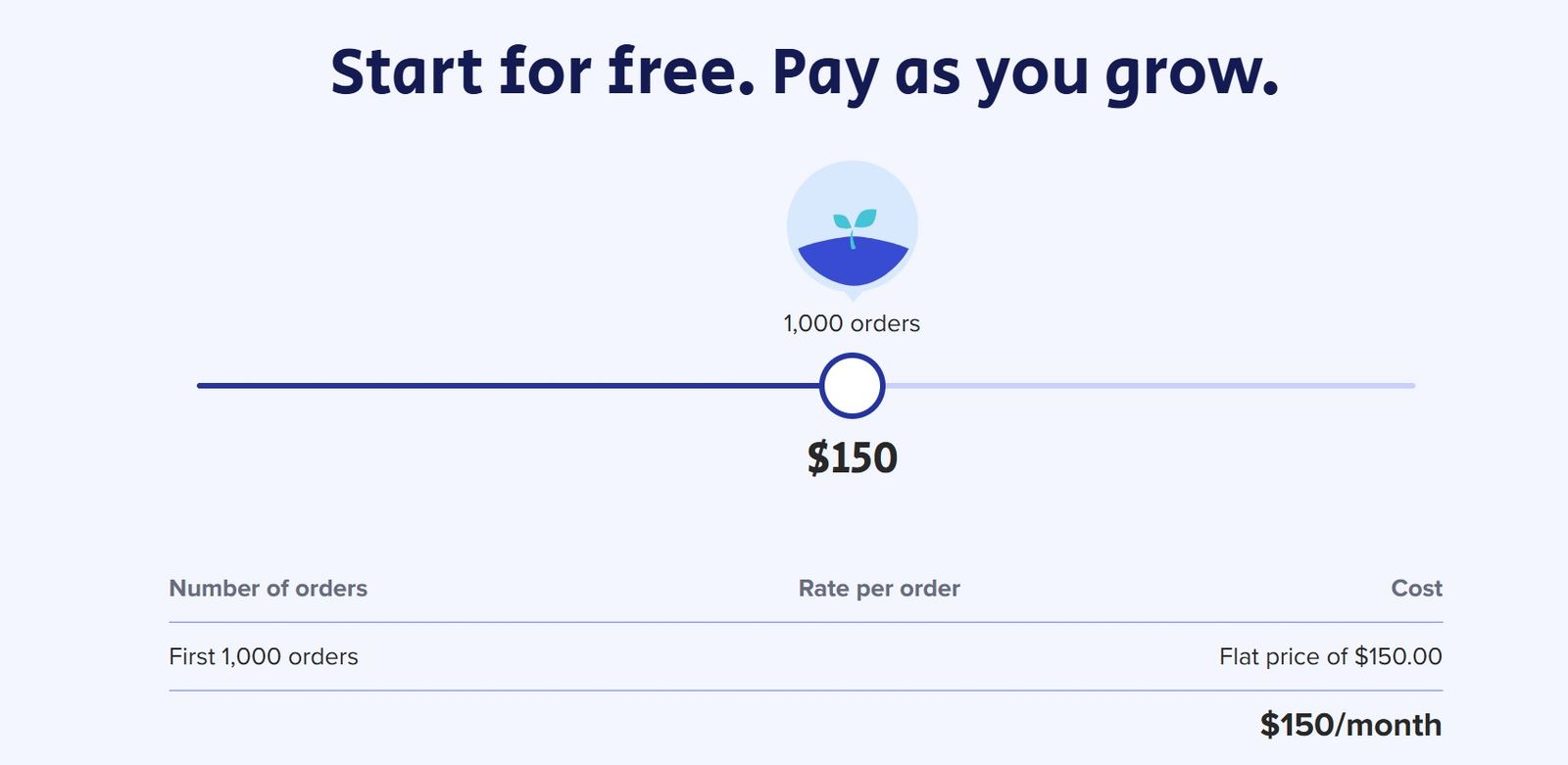
Task: Click the order slider's round handle
Action: [852, 386]
